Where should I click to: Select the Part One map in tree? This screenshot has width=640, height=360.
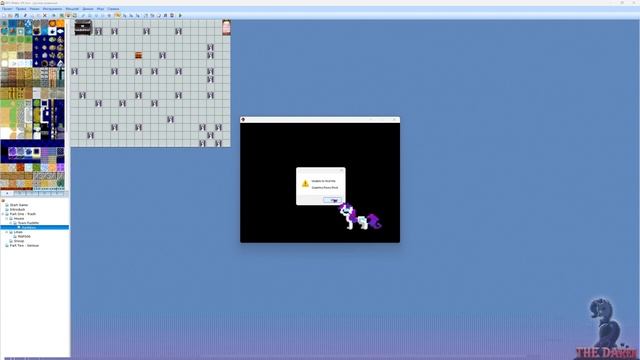click(x=23, y=214)
